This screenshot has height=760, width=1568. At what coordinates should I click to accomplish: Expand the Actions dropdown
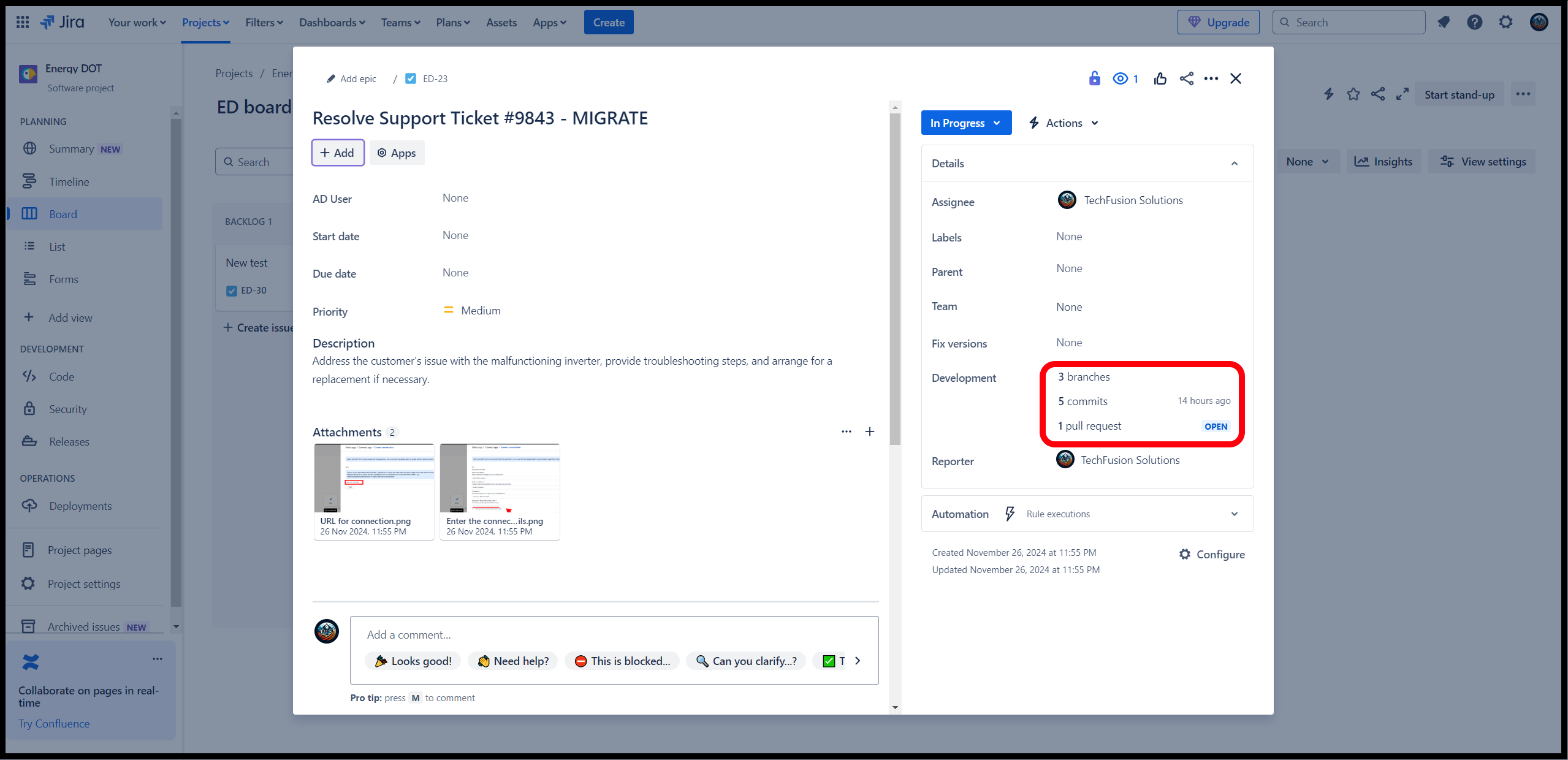tap(1064, 123)
